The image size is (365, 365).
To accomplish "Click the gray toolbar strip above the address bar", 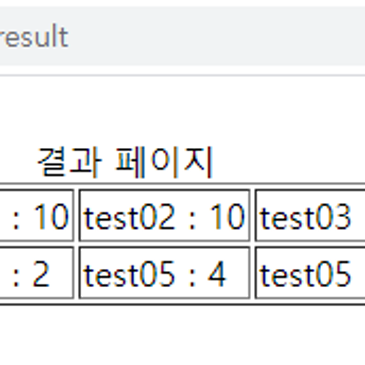I will tap(182, 3).
